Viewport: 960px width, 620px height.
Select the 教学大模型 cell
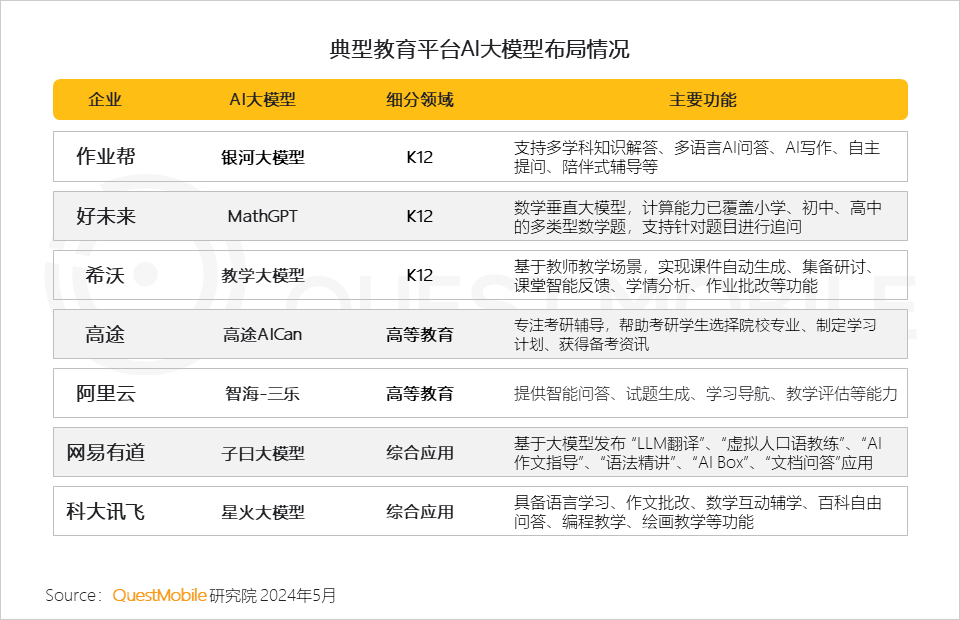(x=263, y=275)
